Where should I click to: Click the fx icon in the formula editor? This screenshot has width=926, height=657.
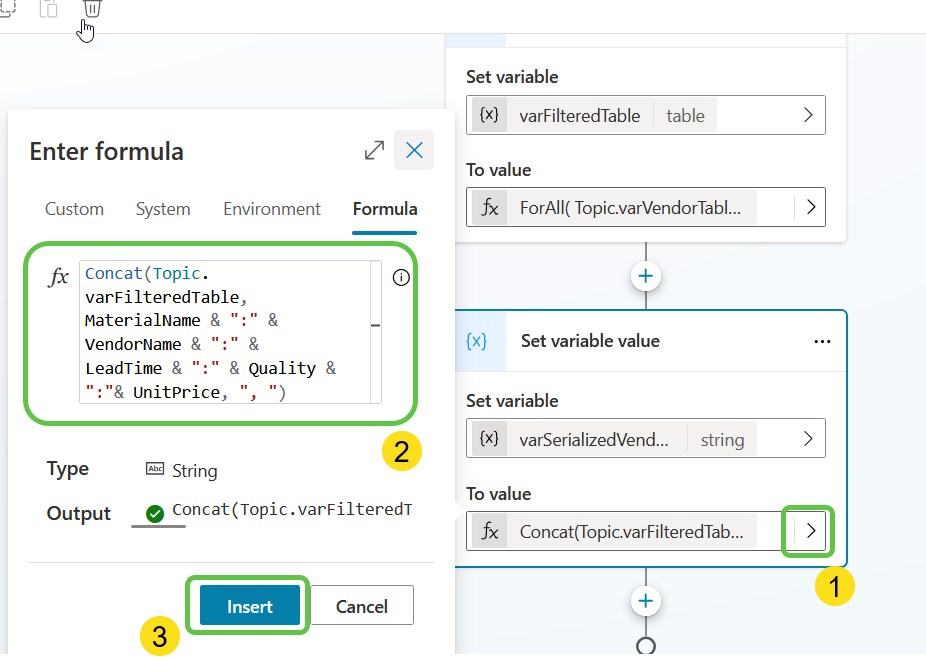click(x=57, y=277)
